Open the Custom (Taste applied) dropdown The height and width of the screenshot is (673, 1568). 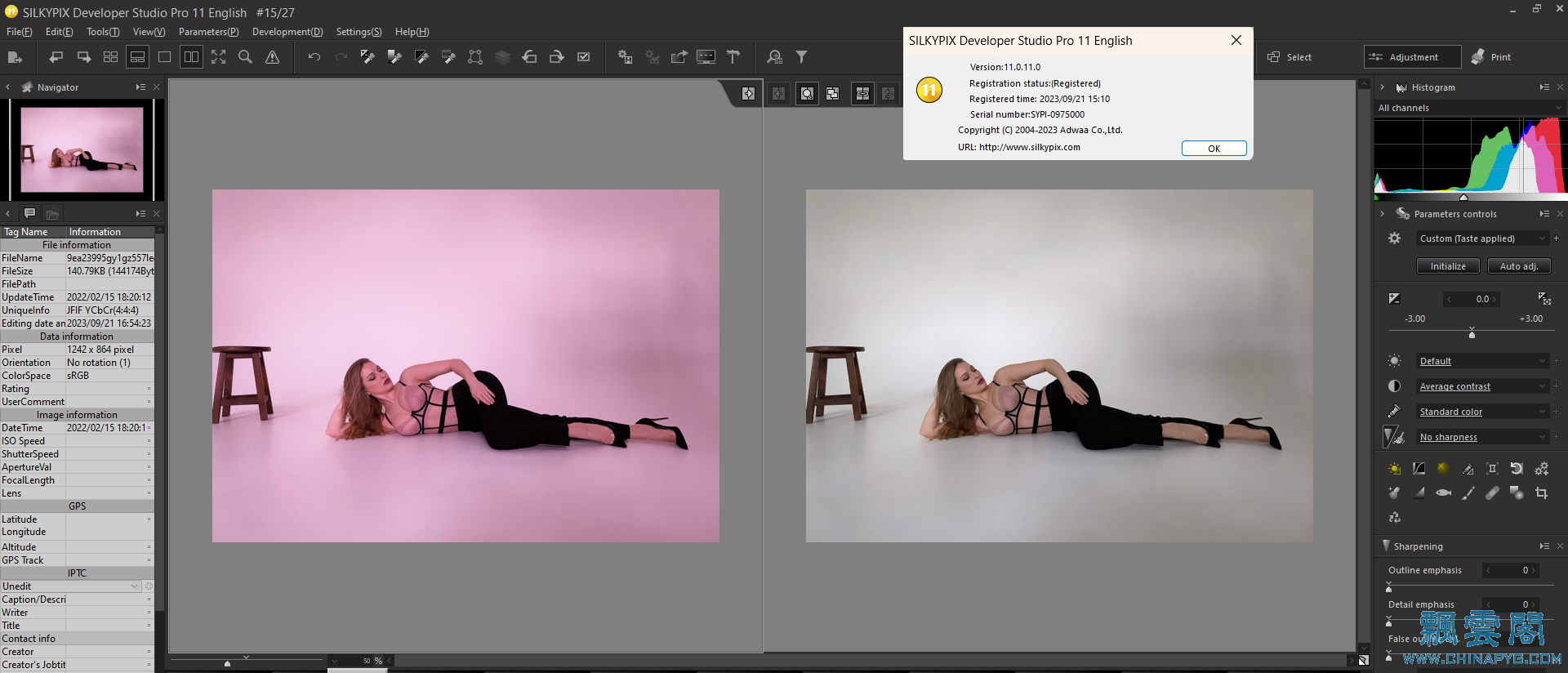[1482, 238]
